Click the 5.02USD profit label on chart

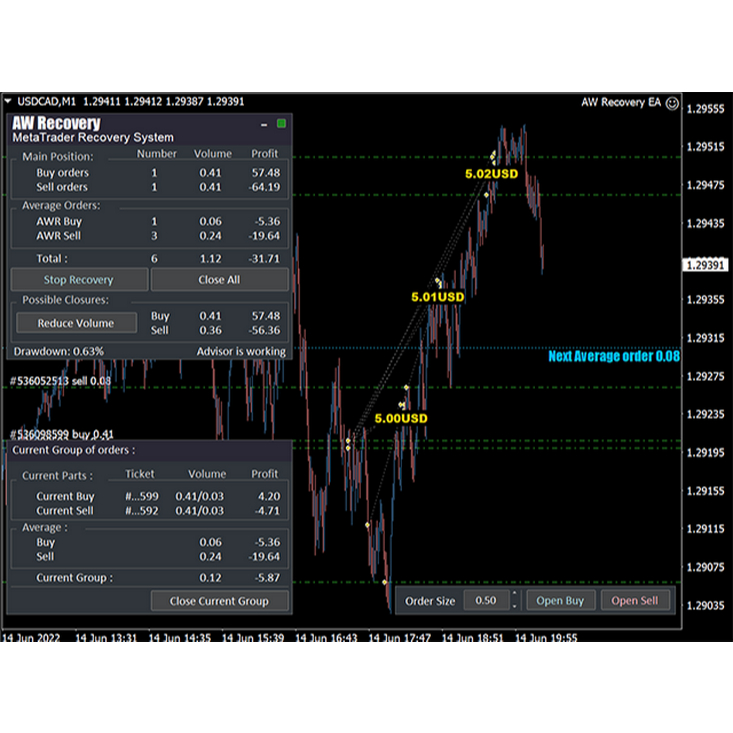[x=492, y=174]
